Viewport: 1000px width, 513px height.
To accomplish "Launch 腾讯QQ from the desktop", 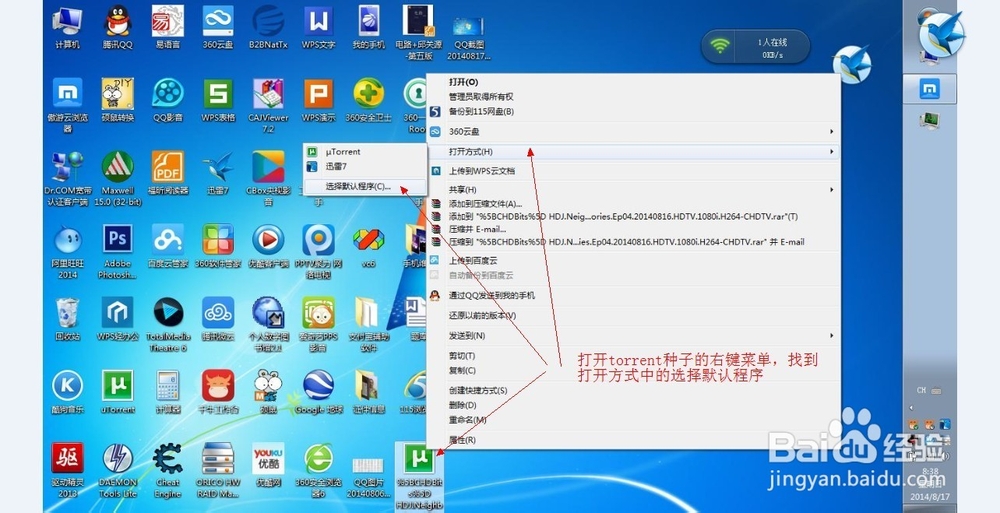I will [x=117, y=27].
